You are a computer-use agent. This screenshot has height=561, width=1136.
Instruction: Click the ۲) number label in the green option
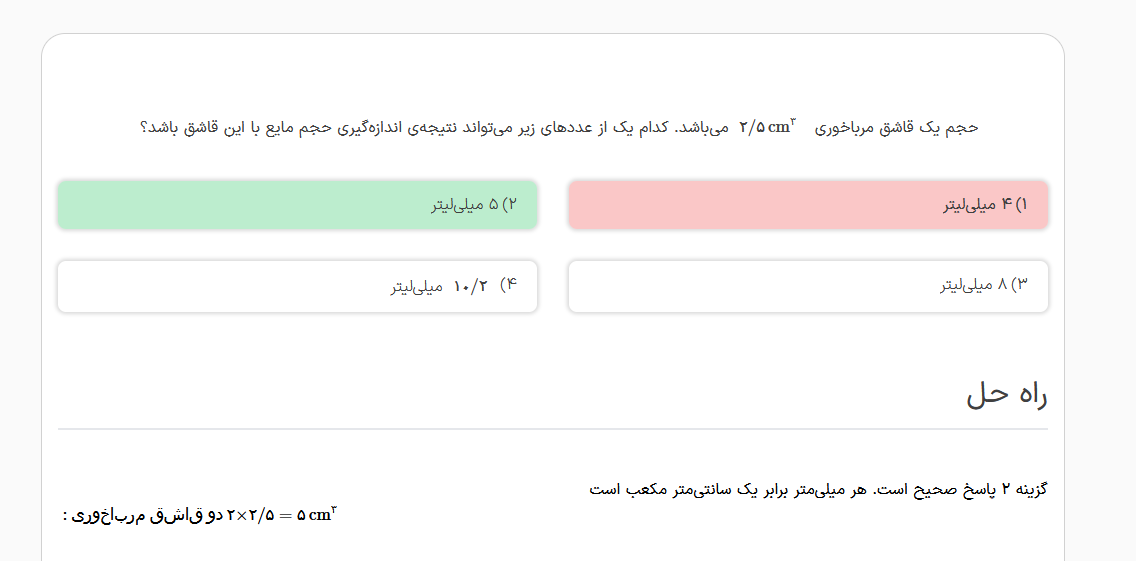click(x=510, y=205)
